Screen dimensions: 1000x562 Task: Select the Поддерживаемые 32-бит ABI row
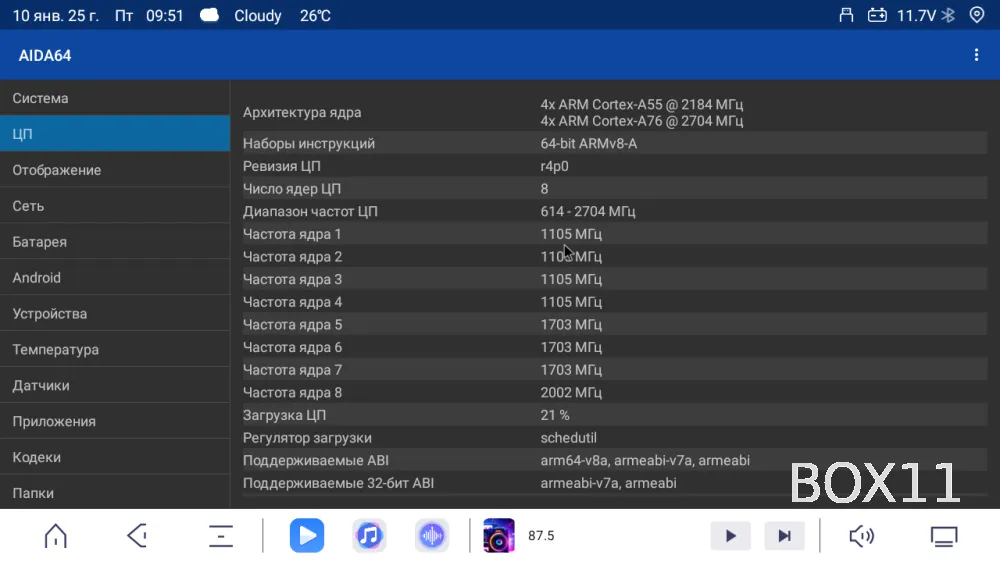pyautogui.click(x=615, y=483)
